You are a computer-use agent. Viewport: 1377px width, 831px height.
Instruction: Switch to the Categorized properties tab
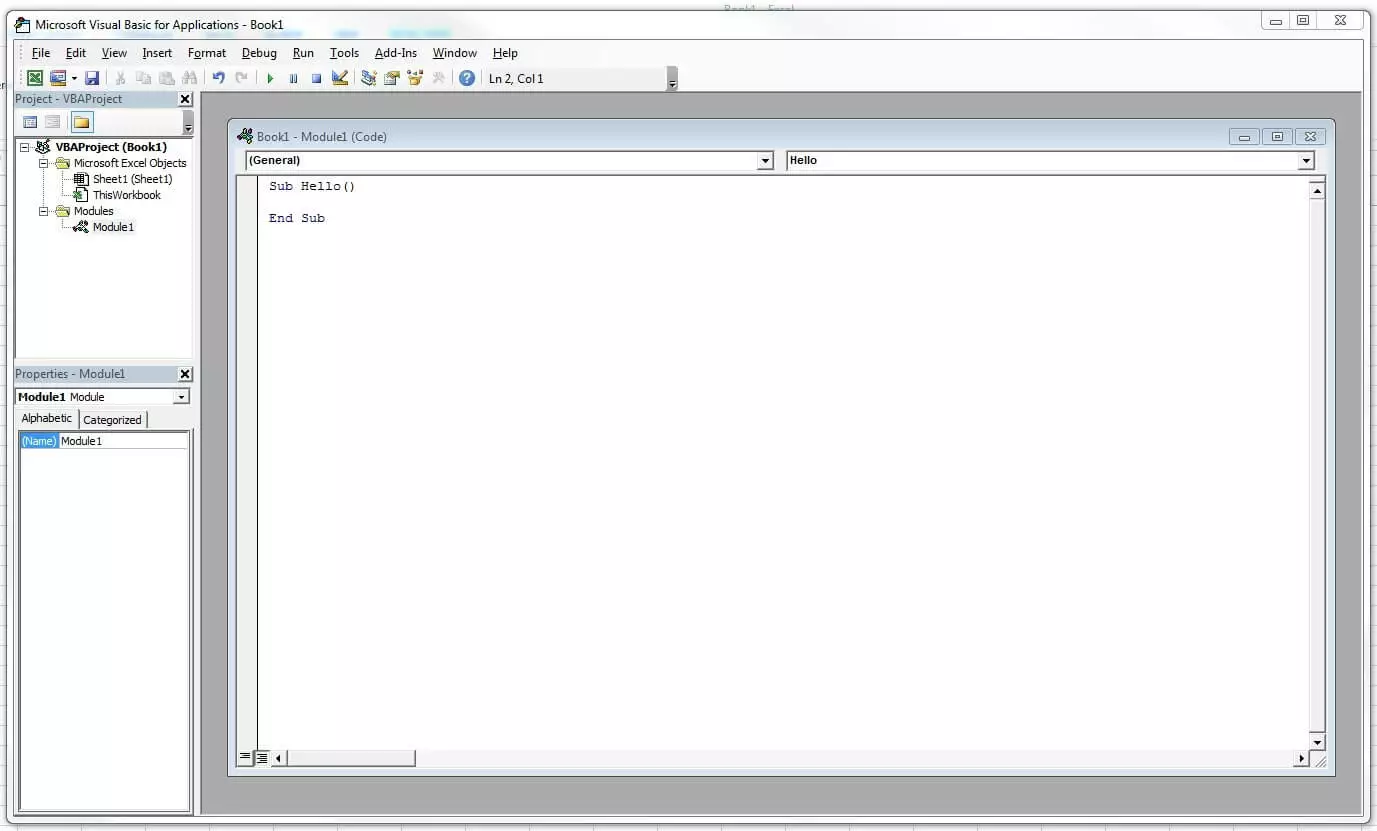(x=112, y=420)
